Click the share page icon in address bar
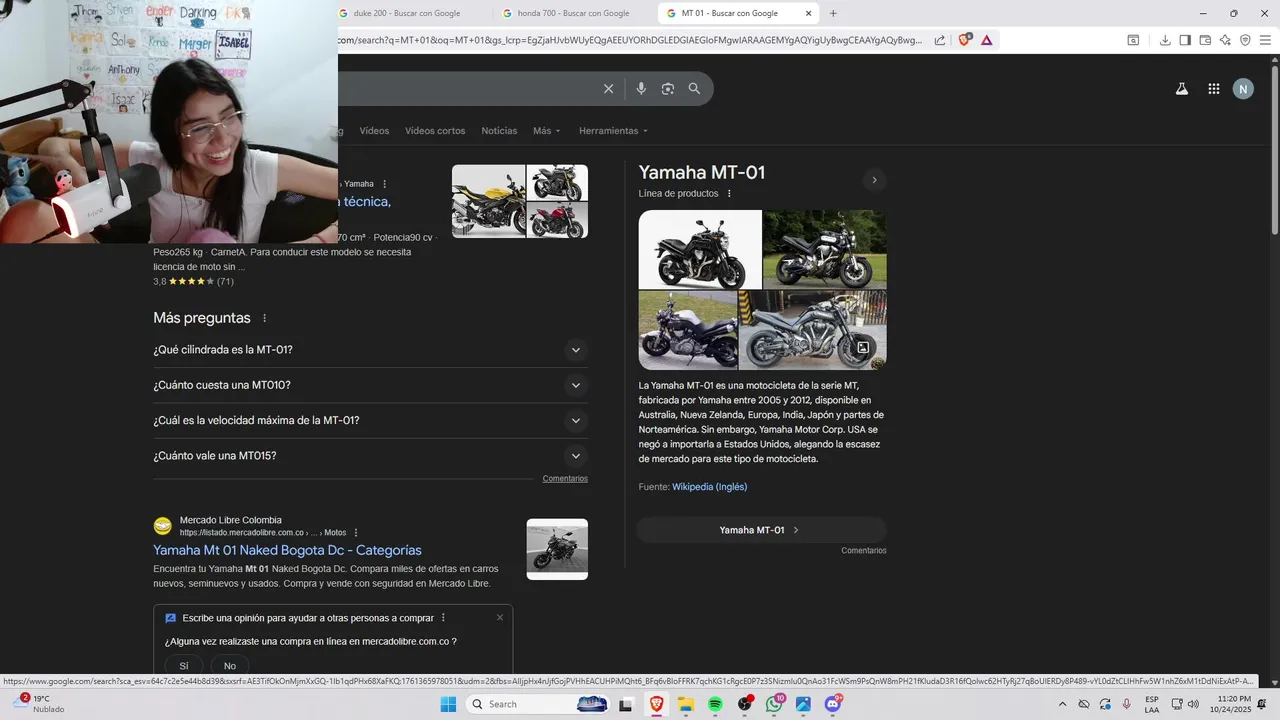 (x=940, y=40)
